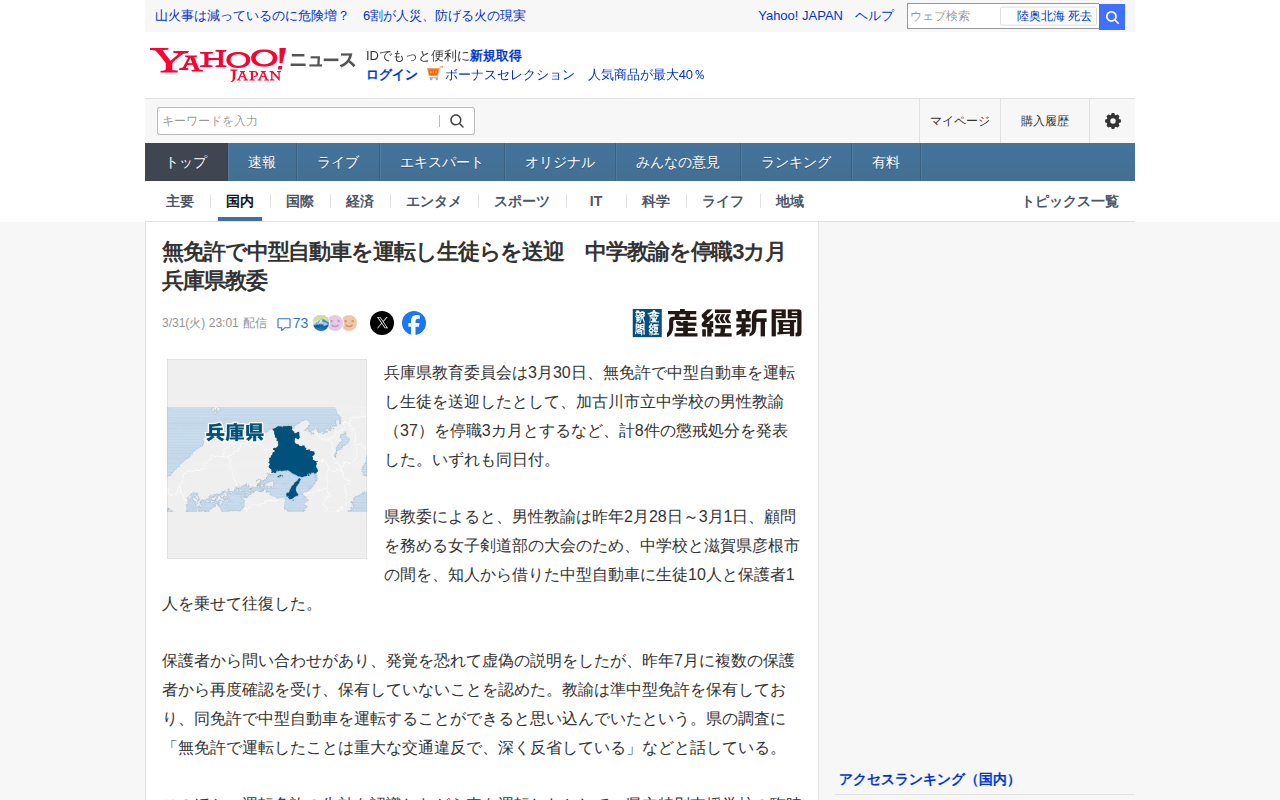The width and height of the screenshot is (1280, 800).
Task: Select the 国際 category
Action: 300,201
